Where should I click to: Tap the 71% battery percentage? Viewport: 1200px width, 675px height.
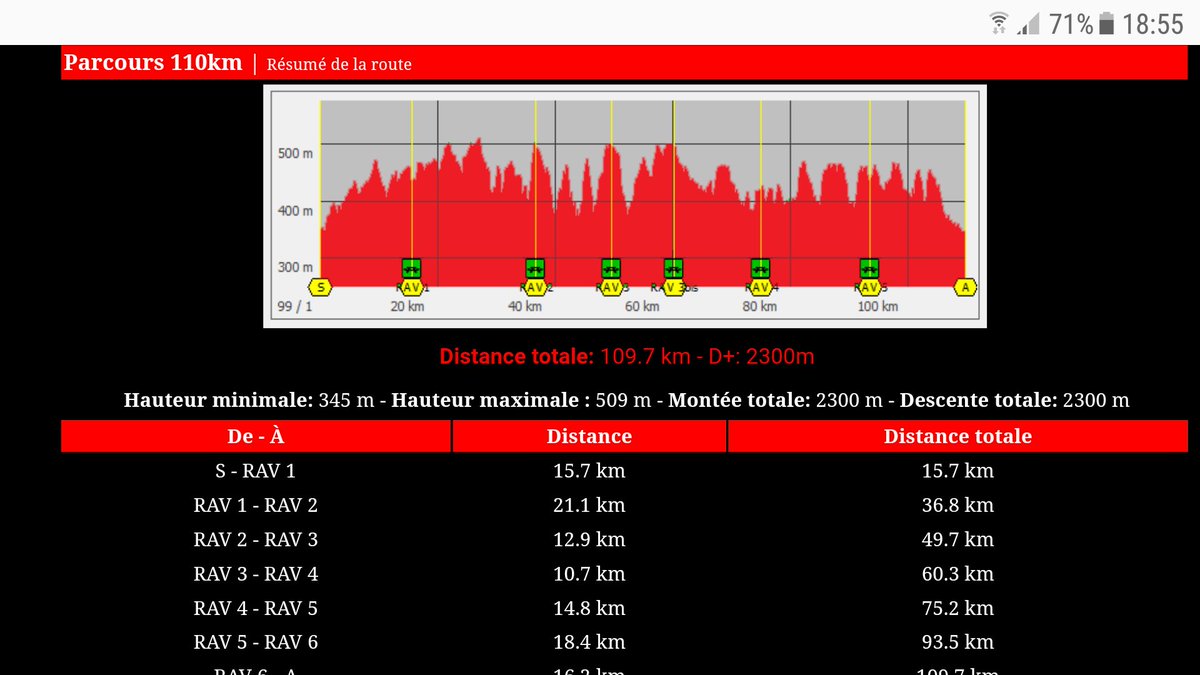1071,24
